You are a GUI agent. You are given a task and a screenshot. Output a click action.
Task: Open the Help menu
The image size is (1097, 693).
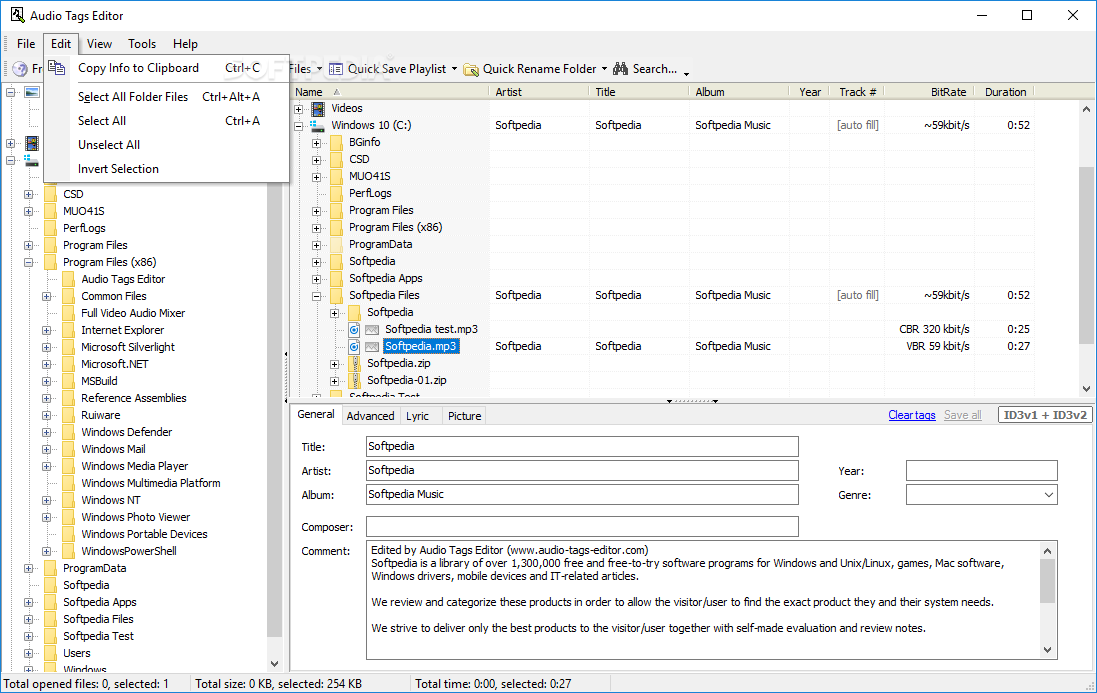click(x=185, y=43)
